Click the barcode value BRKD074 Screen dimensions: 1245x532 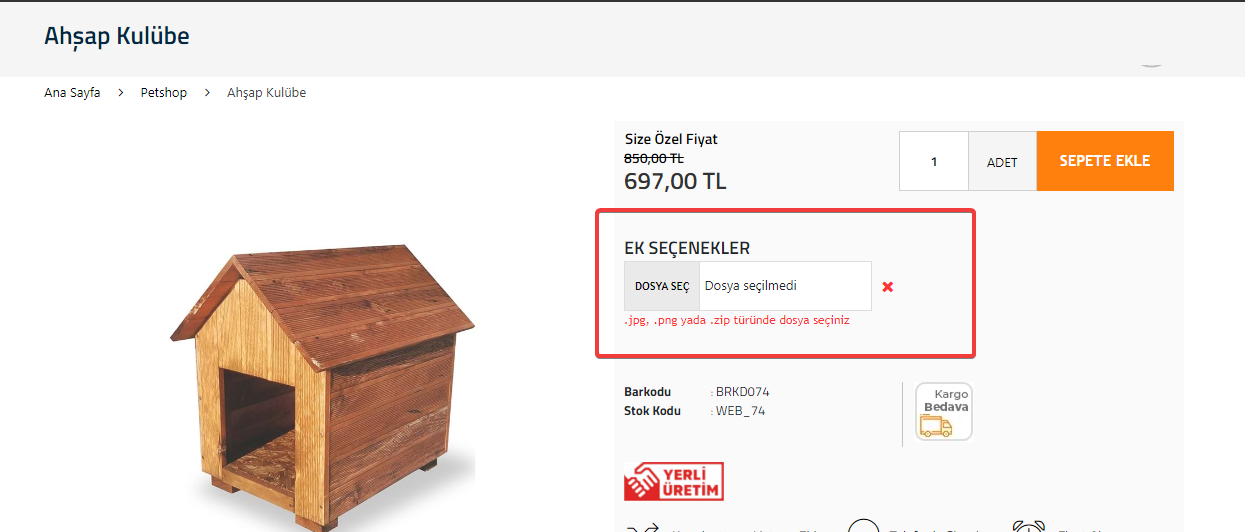(x=742, y=392)
